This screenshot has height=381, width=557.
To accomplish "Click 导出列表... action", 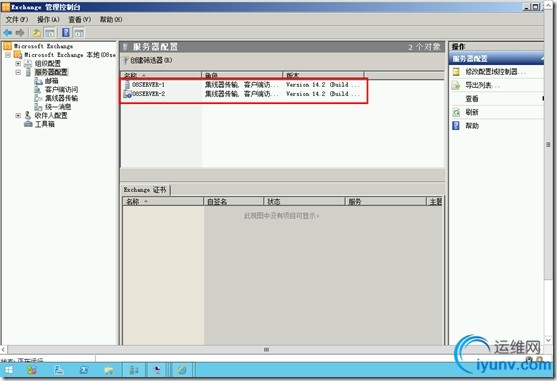I will [482, 85].
